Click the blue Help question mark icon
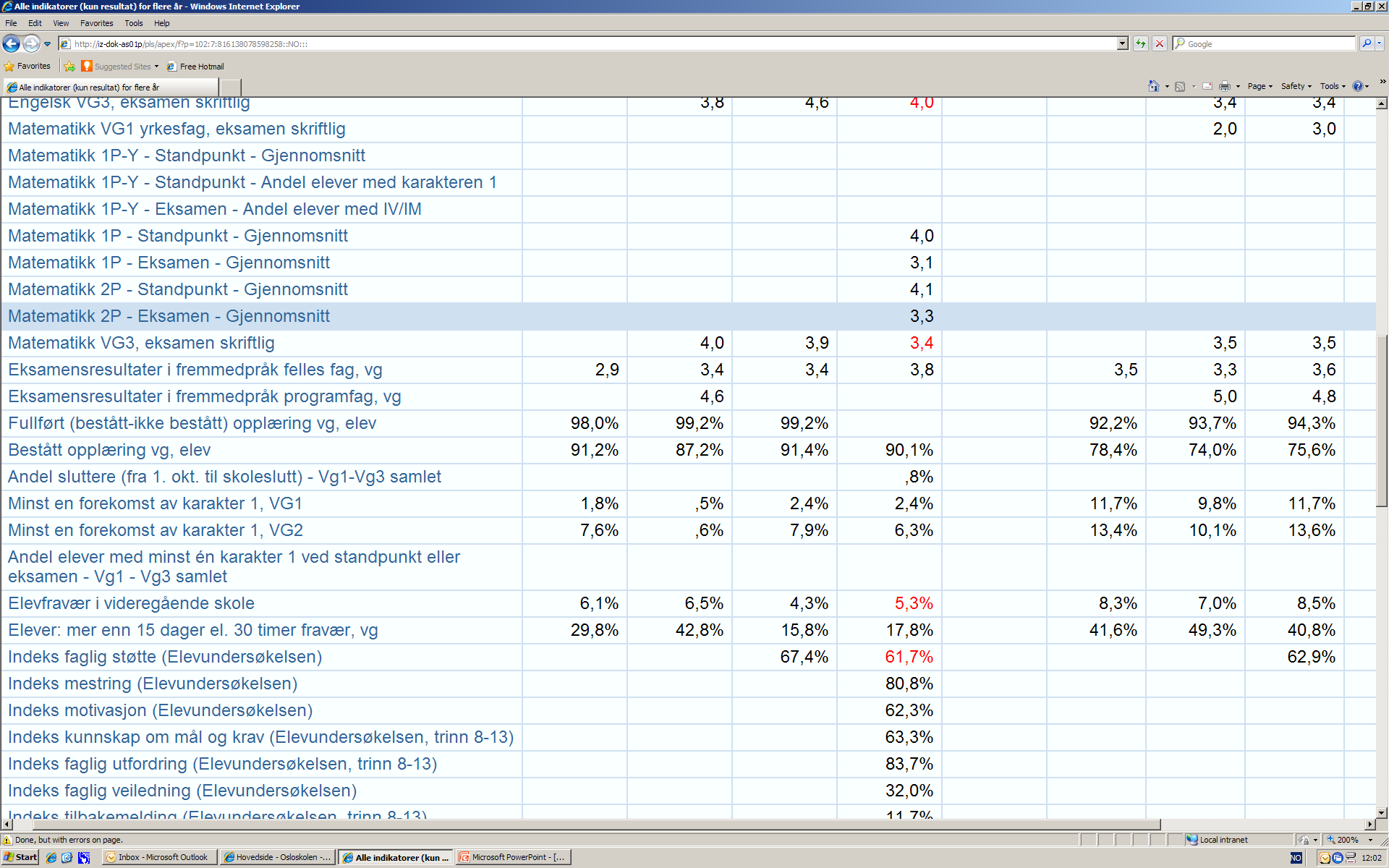The width and height of the screenshot is (1389, 868). coord(1358,86)
